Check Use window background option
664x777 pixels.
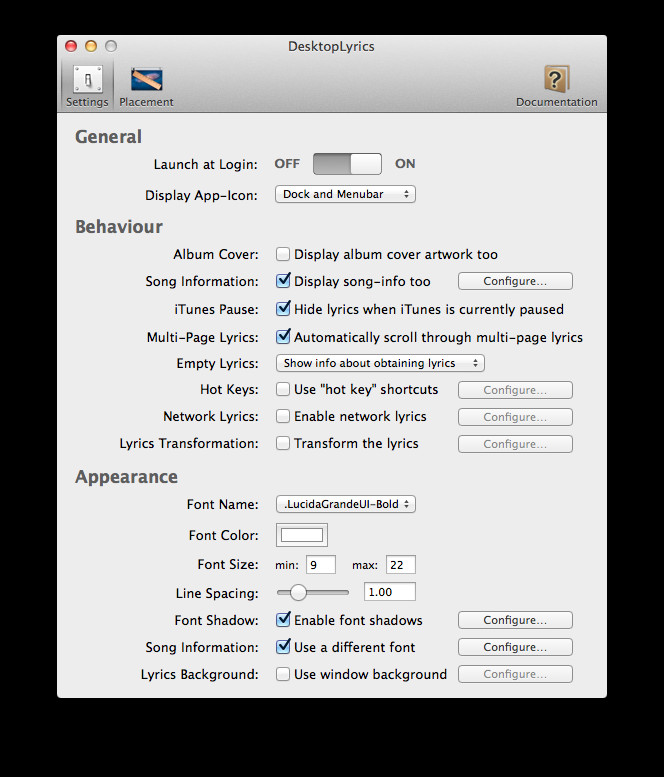(283, 674)
